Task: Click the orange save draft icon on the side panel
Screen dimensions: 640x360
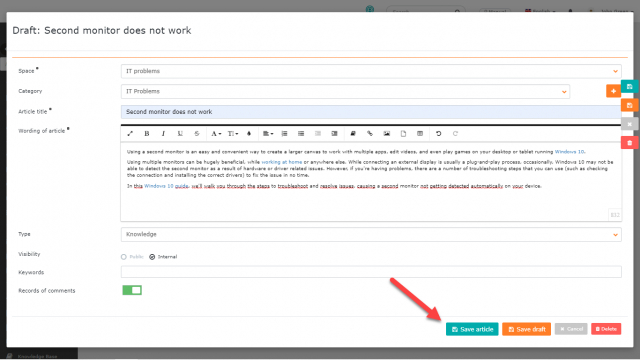Action: point(629,105)
